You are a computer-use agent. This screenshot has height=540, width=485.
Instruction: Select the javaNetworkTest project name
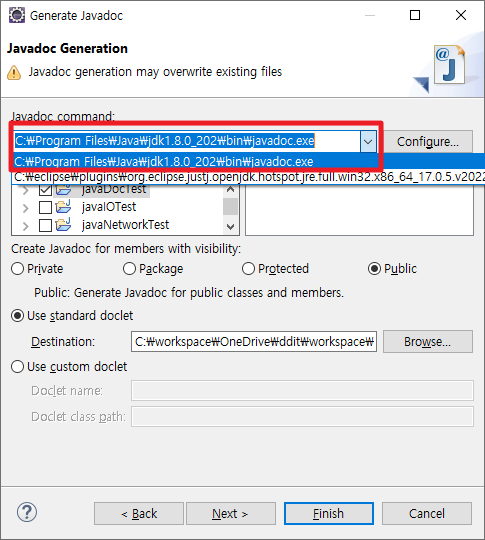pyautogui.click(x=125, y=225)
